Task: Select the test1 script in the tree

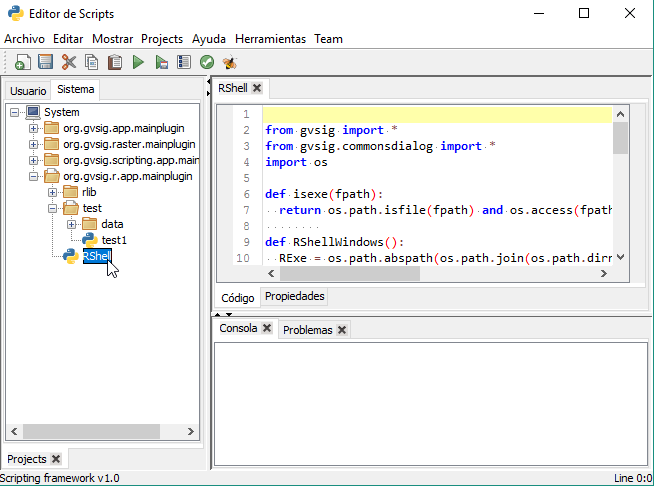Action: click(114, 240)
